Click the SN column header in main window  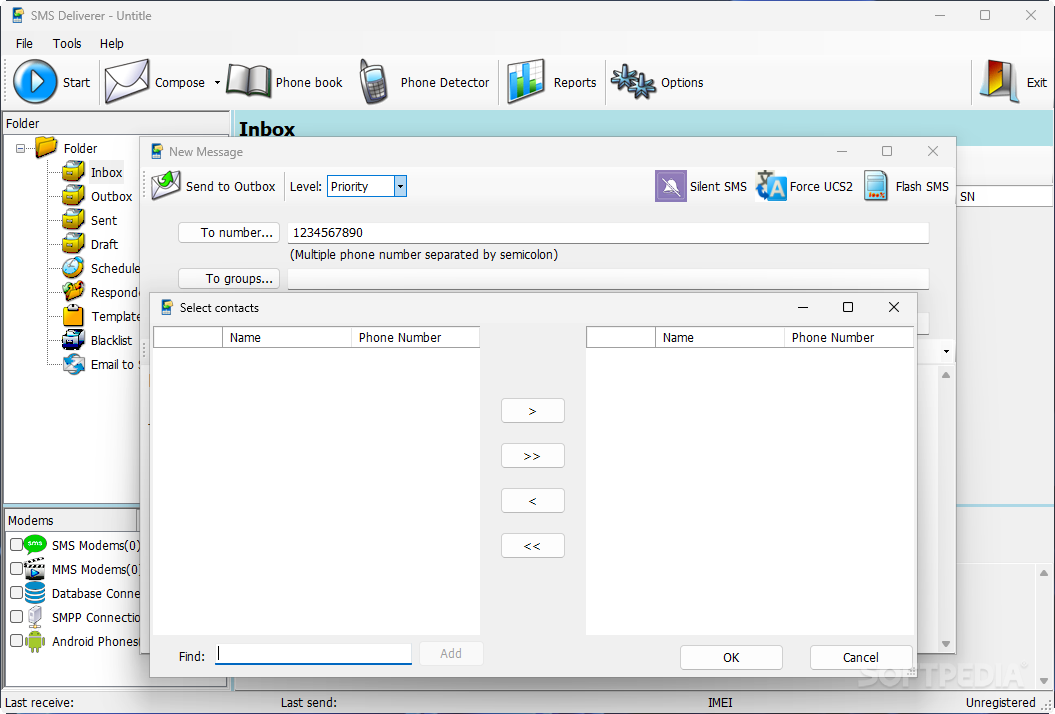click(x=1004, y=197)
